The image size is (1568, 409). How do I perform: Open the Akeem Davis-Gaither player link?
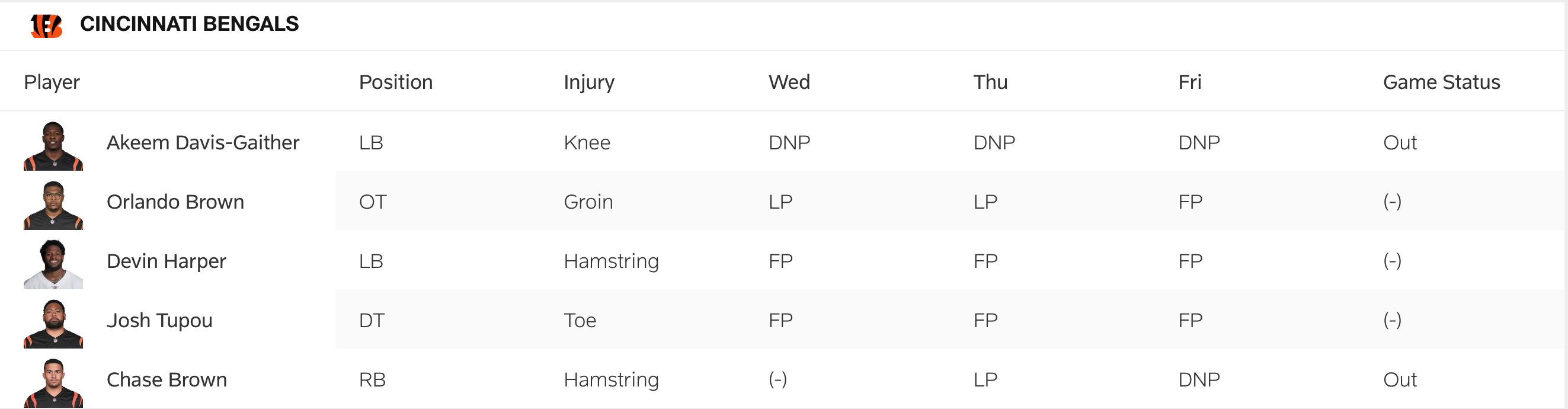click(203, 142)
